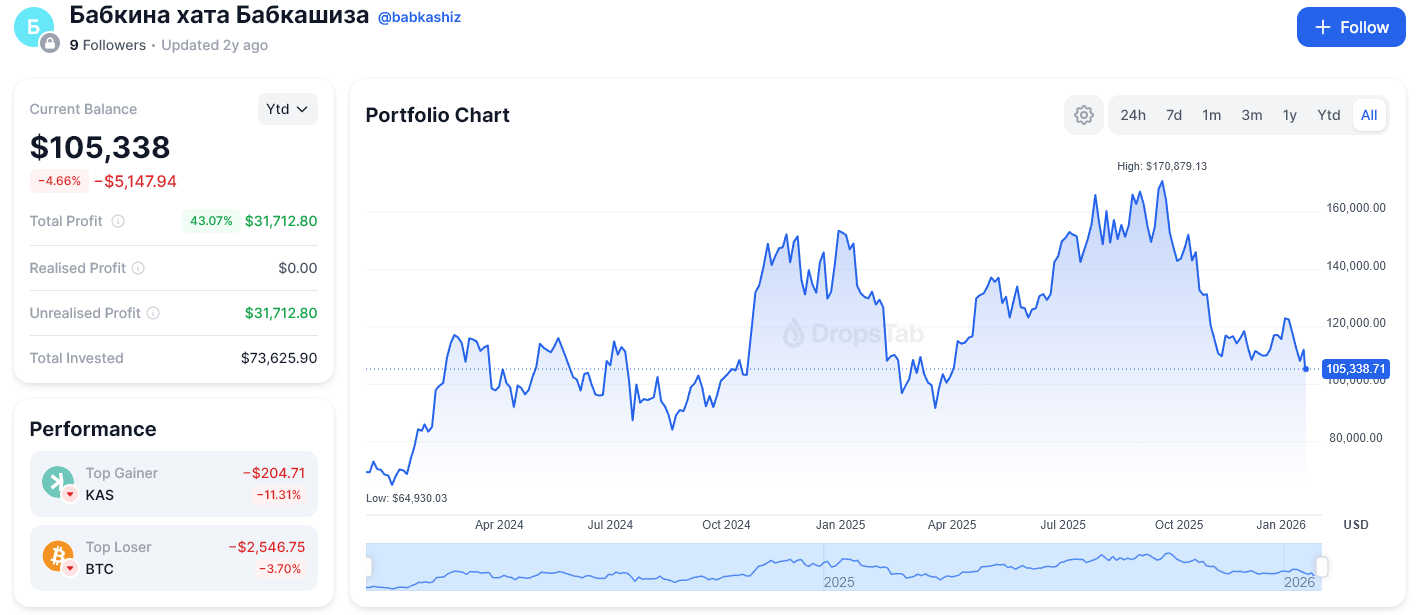Click the right handle of range slider

1322,567
